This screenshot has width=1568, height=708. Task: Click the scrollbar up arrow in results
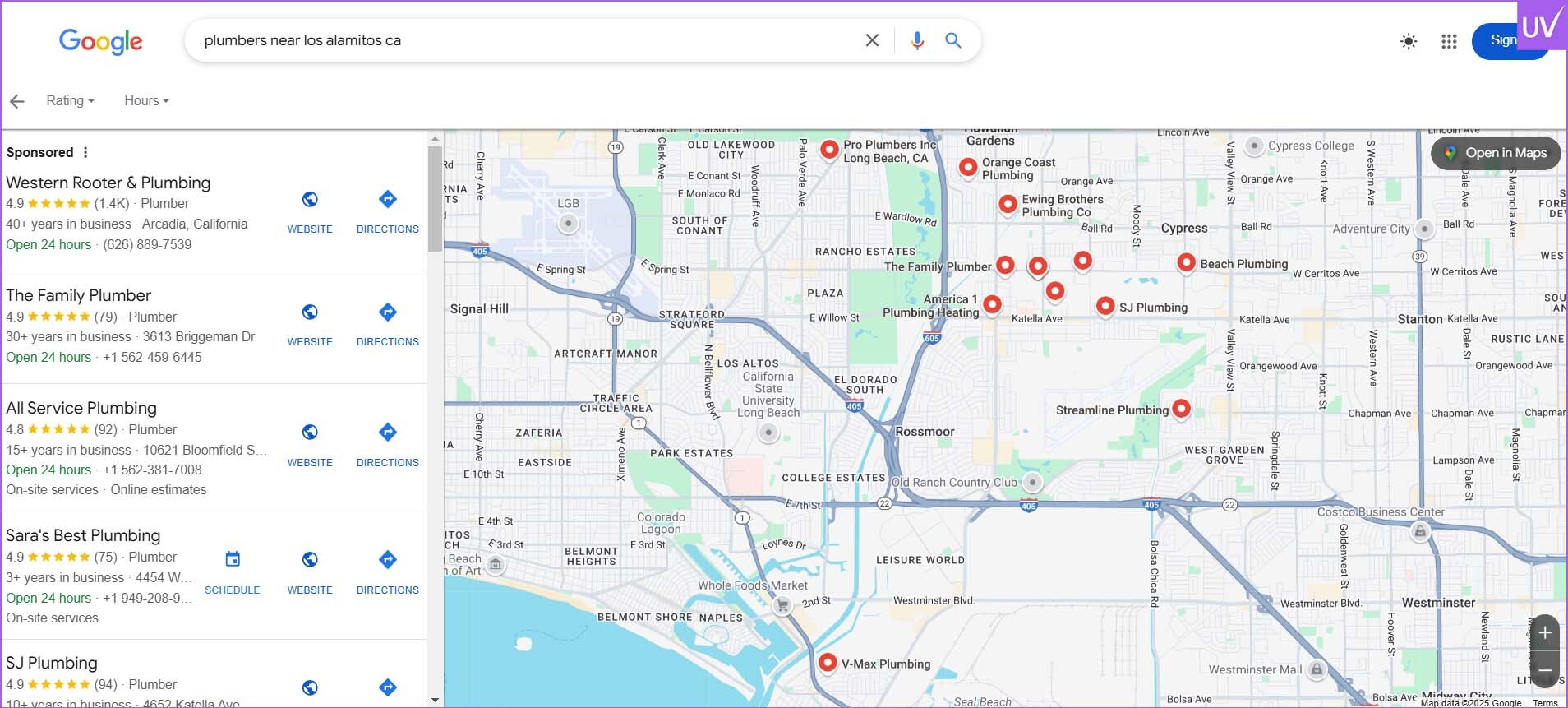tap(435, 139)
